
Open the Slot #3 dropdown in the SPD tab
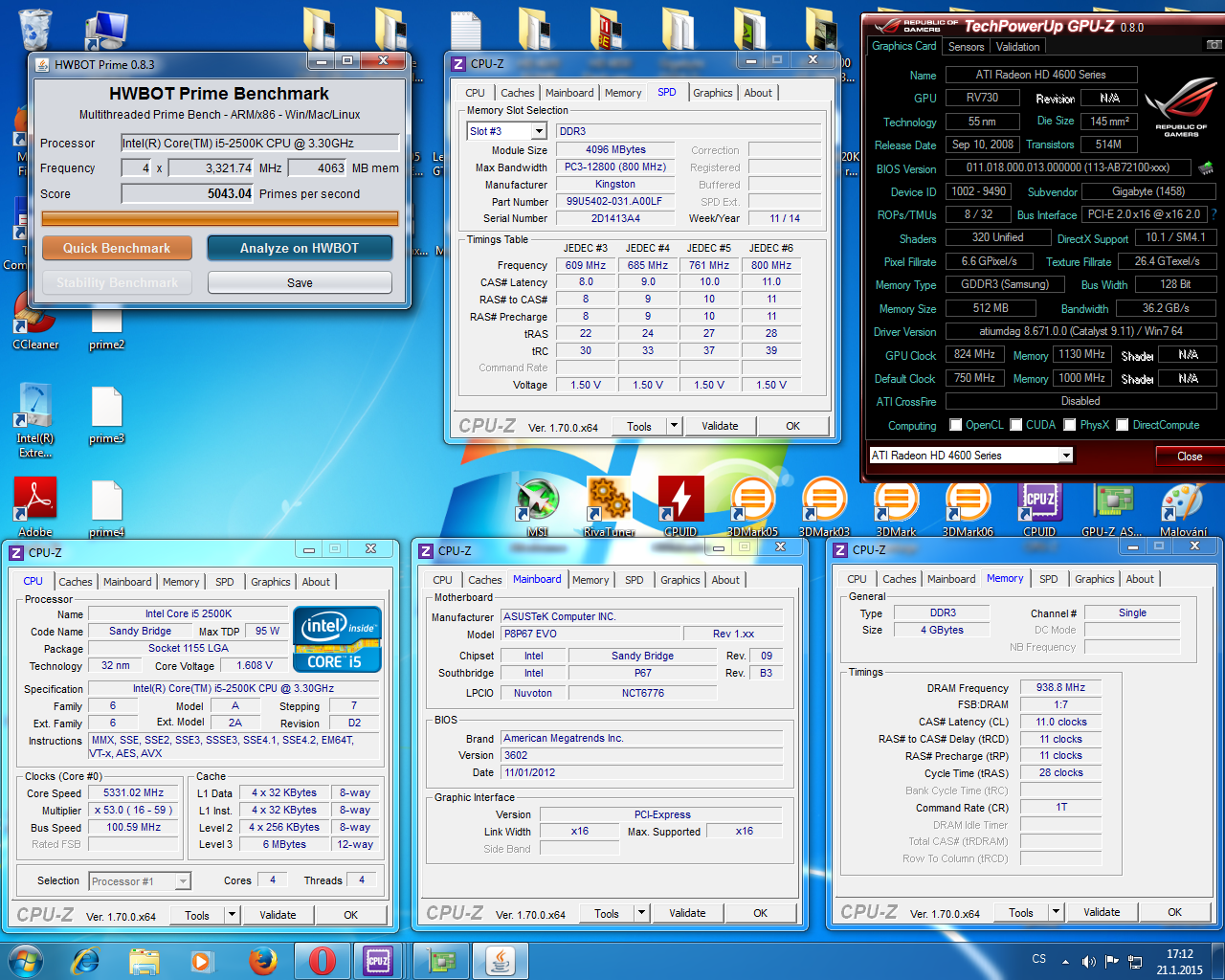pos(539,131)
